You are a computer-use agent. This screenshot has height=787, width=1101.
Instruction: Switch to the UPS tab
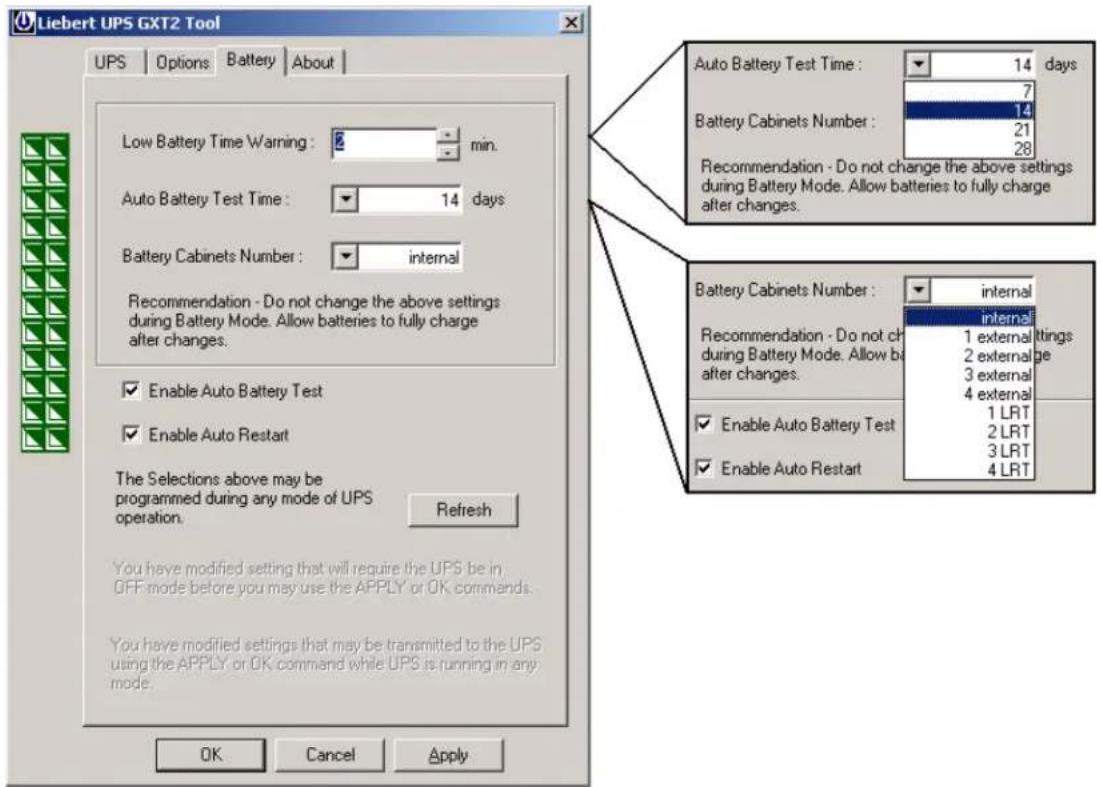(x=111, y=62)
